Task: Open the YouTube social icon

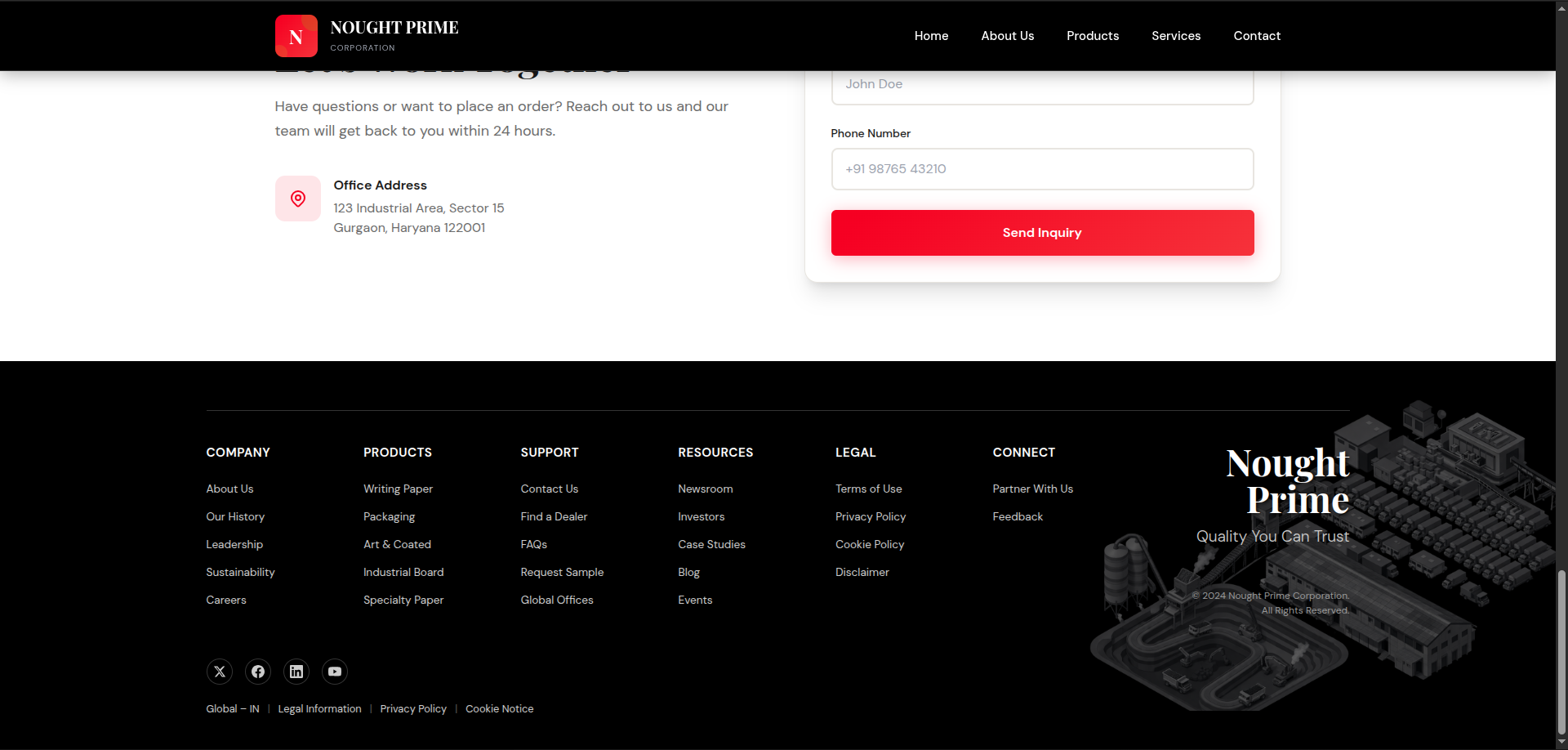Action: click(x=335, y=672)
